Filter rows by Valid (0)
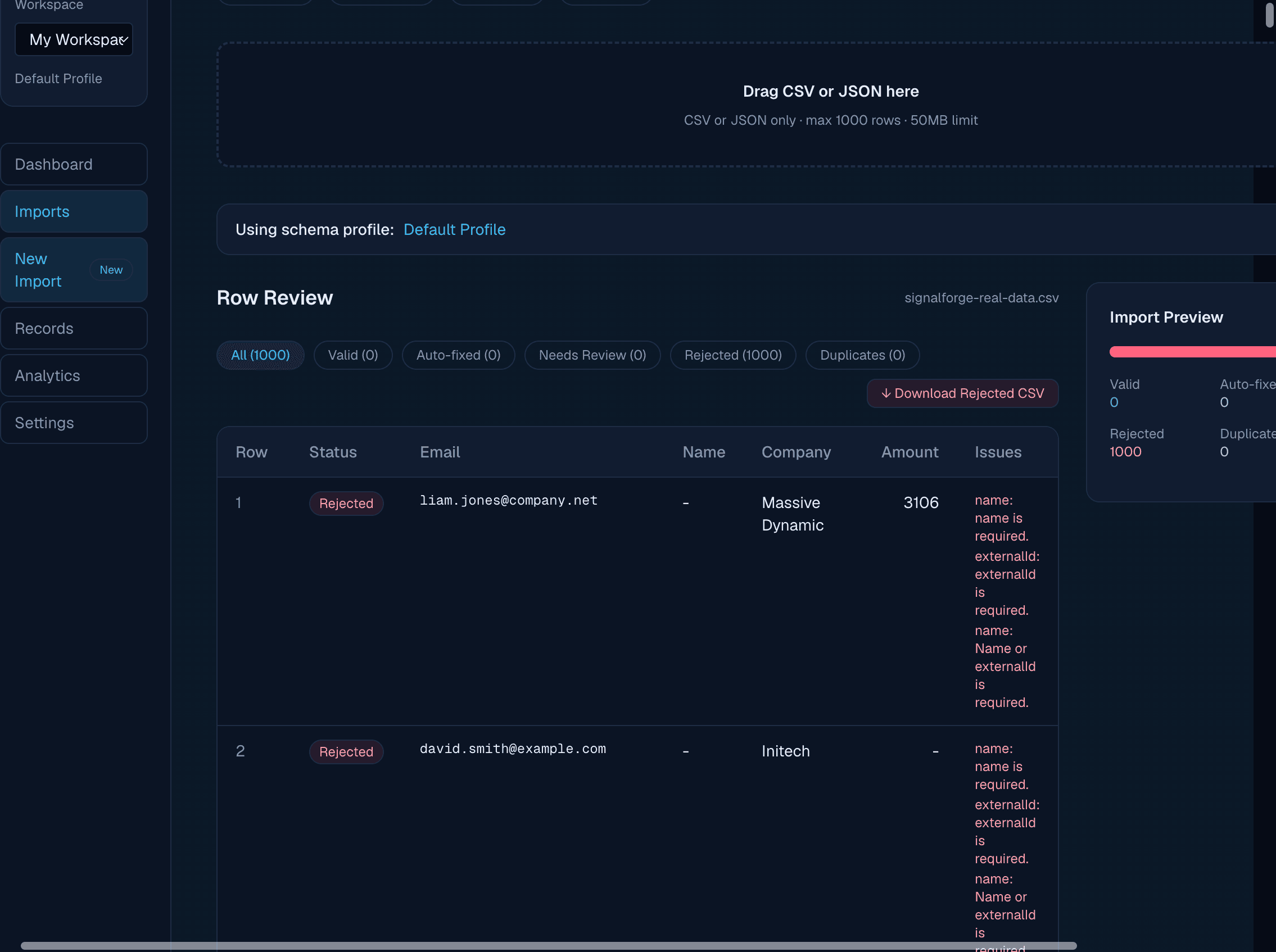This screenshot has height=952, width=1276. pyautogui.click(x=352, y=355)
